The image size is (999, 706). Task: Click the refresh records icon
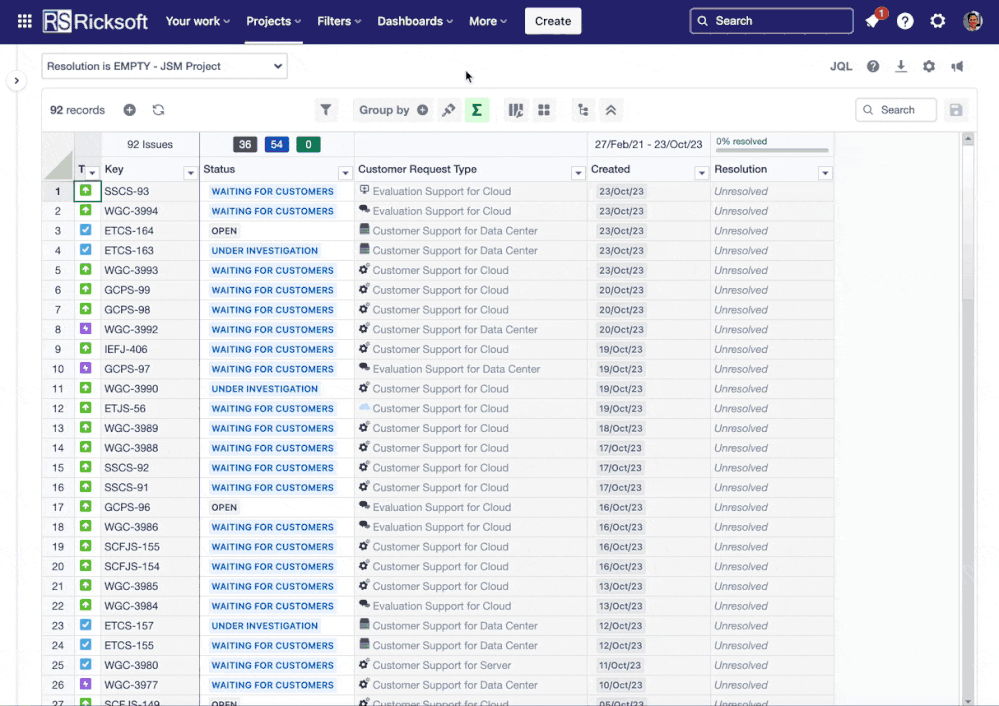coord(158,110)
